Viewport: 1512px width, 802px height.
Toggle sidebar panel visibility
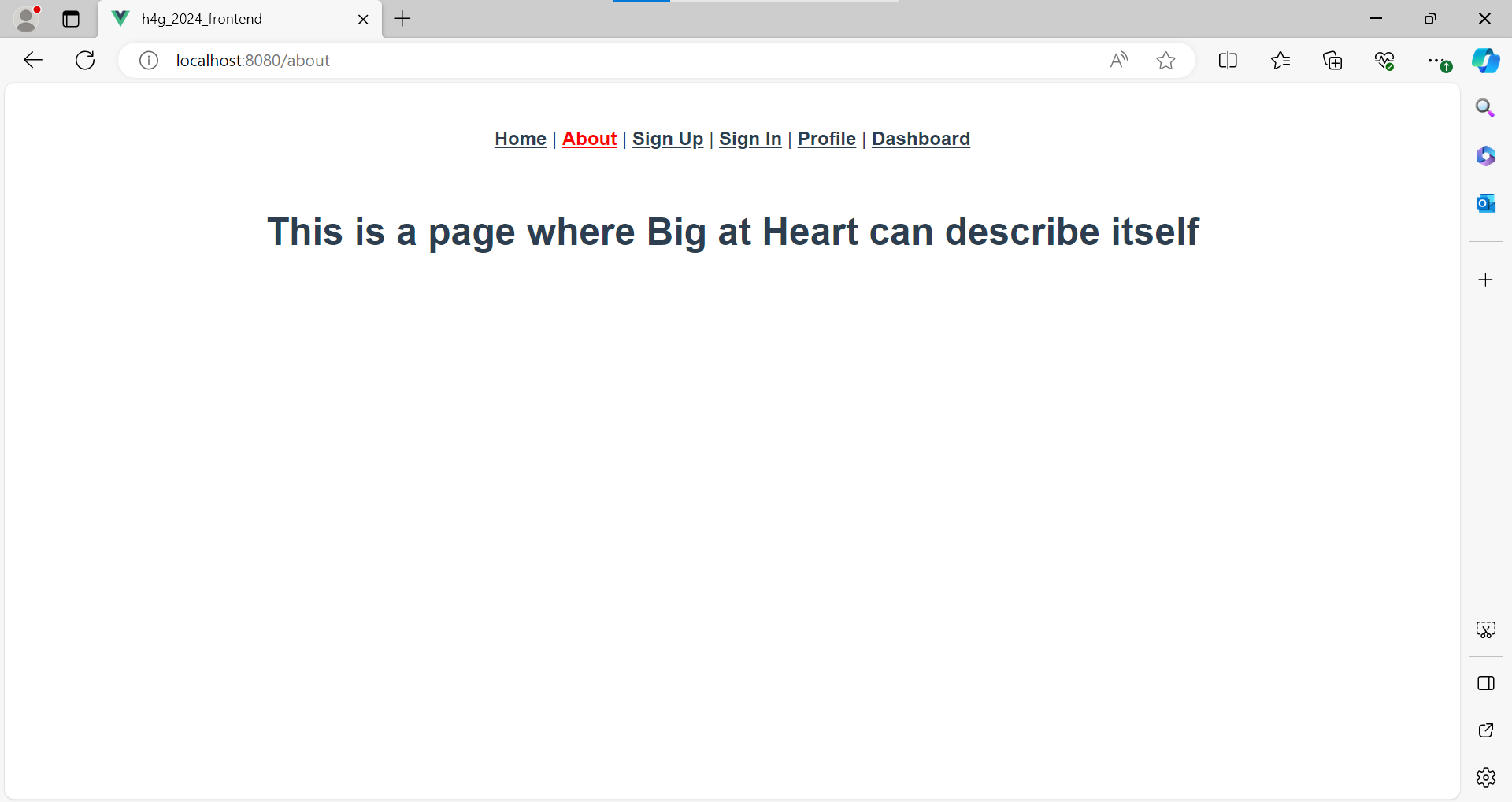1485,683
